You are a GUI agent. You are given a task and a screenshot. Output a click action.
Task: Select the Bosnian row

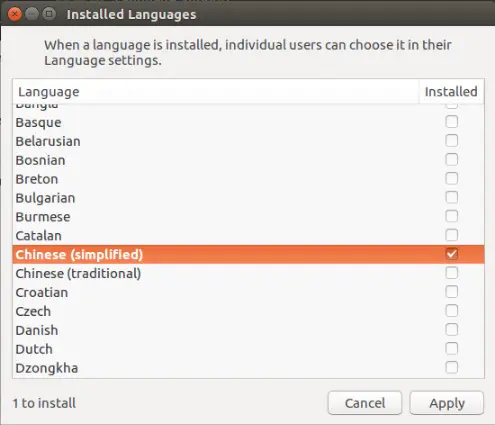click(248, 160)
